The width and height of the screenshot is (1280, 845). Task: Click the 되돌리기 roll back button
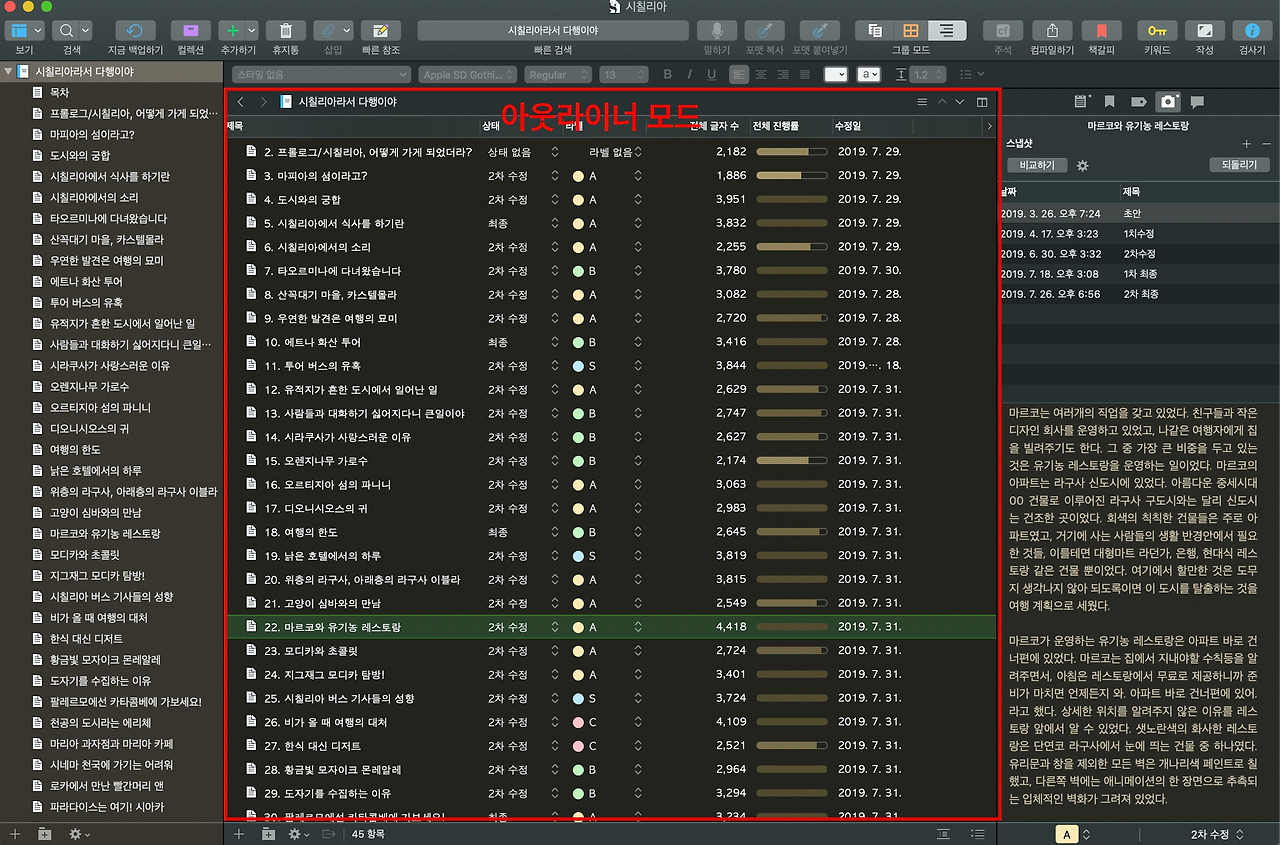[1240, 165]
